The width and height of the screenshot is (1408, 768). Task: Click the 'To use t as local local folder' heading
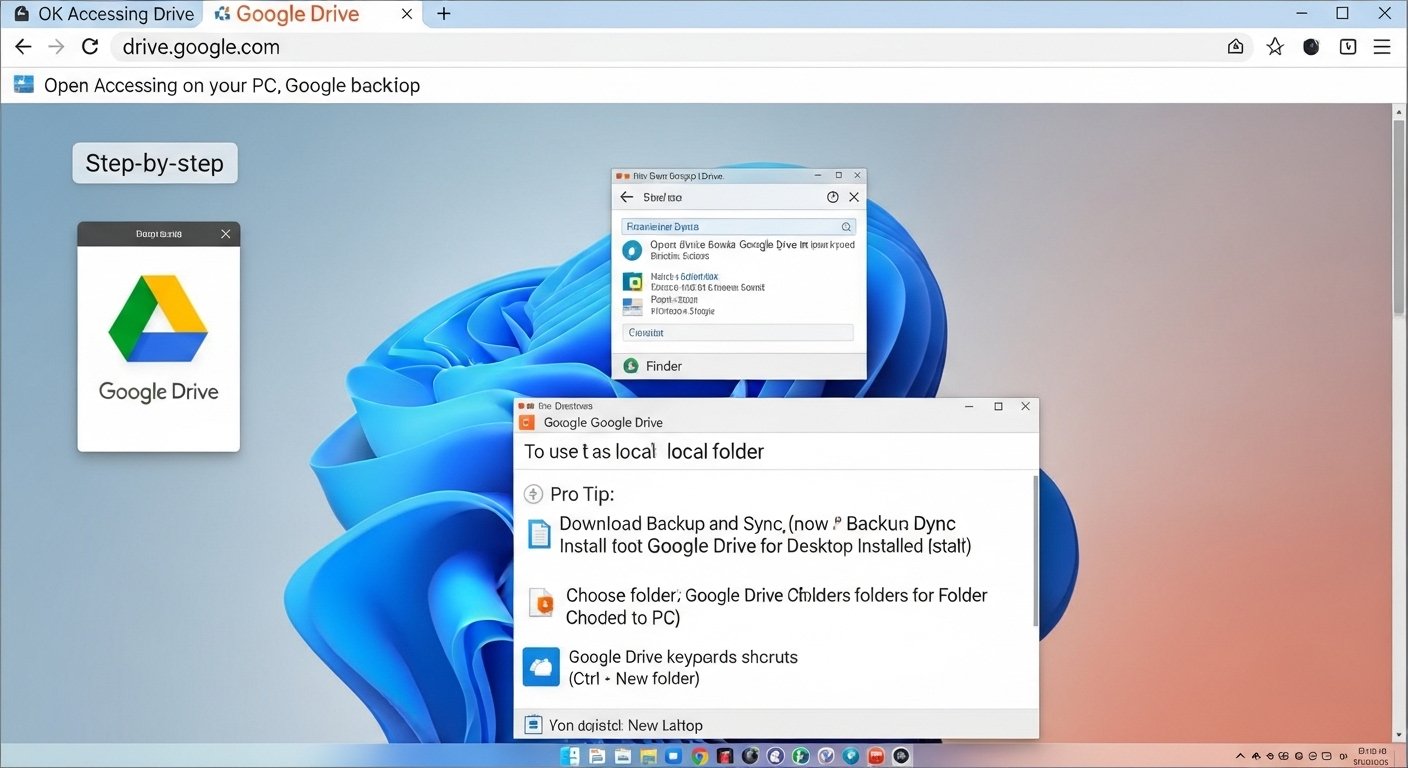click(x=644, y=452)
